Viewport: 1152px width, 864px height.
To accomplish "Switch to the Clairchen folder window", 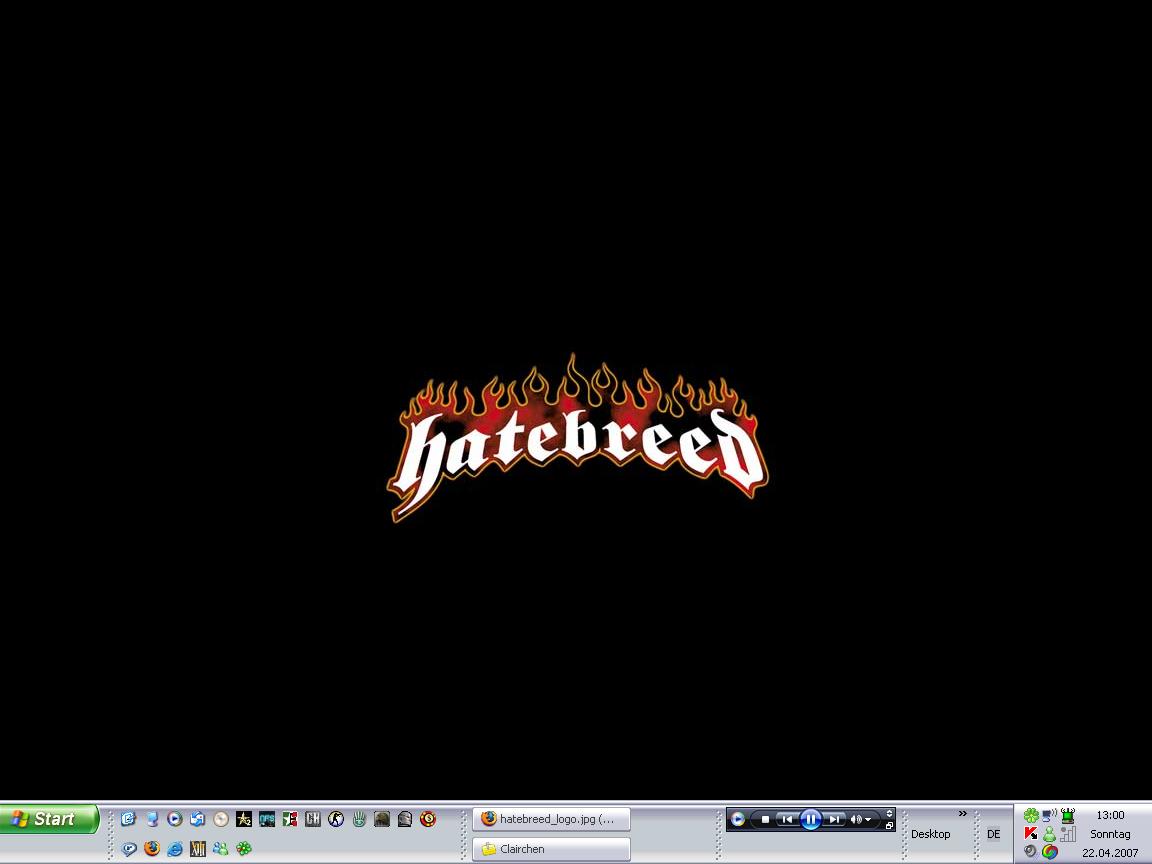I will point(551,849).
